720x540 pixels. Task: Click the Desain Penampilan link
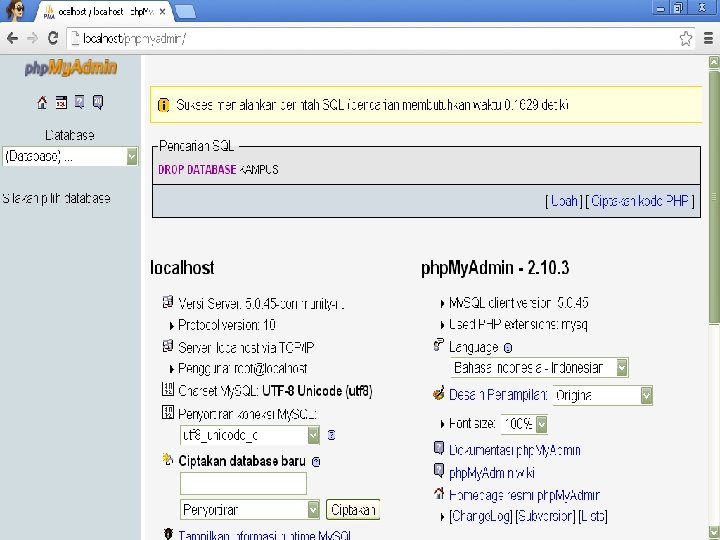point(498,395)
